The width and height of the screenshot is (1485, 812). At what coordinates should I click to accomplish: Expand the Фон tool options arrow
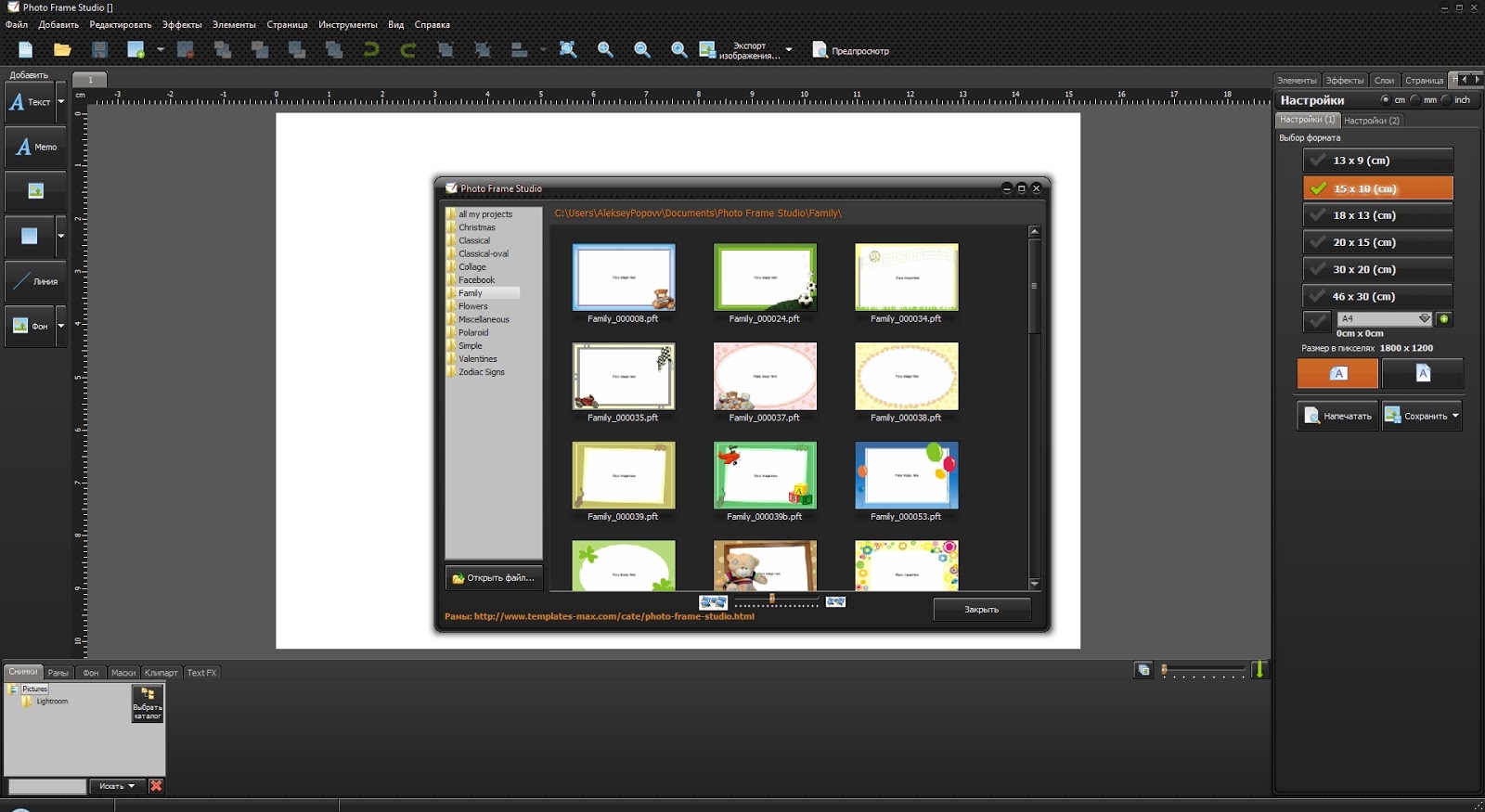(x=61, y=326)
